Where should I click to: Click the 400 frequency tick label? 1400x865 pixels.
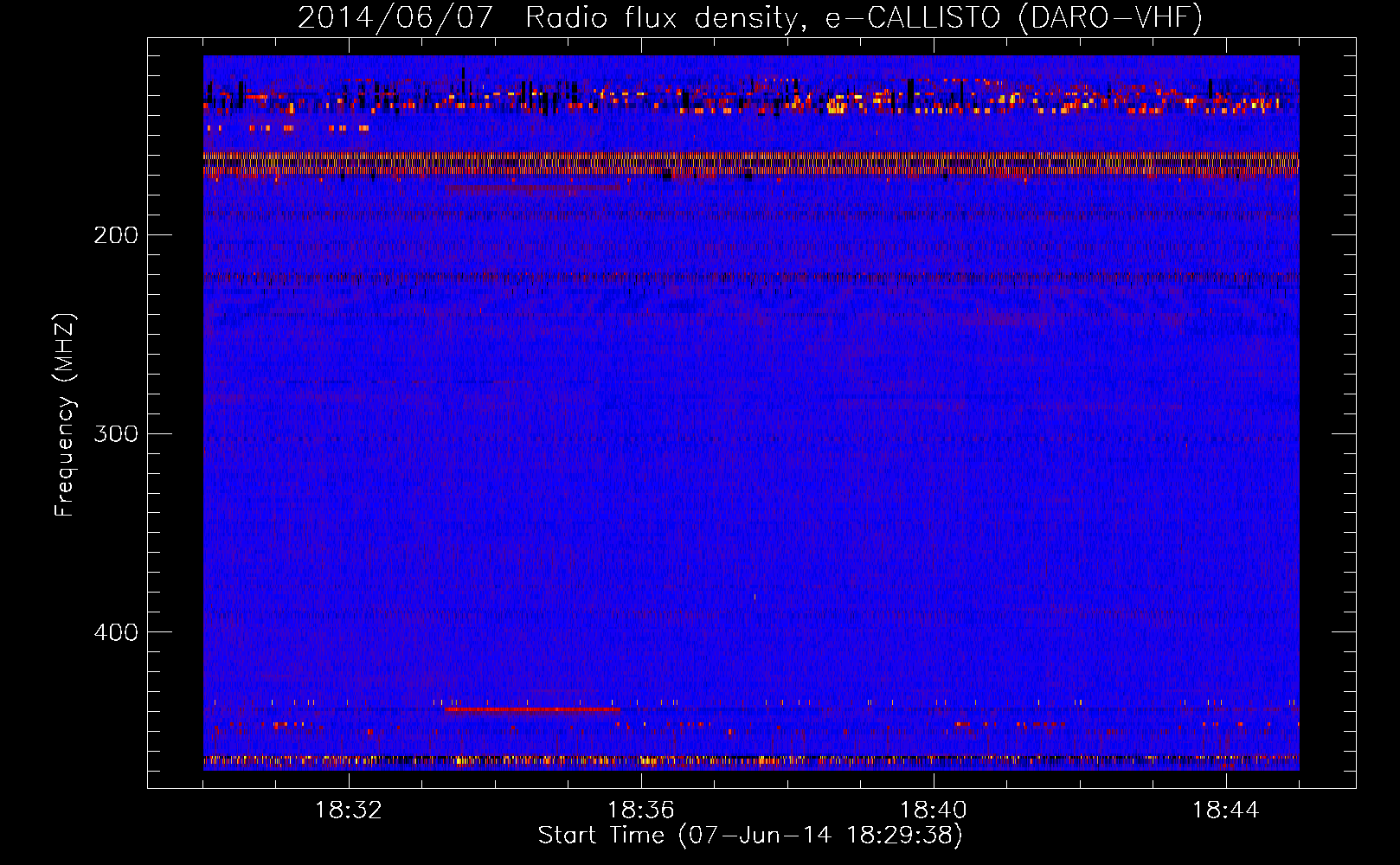[116, 632]
